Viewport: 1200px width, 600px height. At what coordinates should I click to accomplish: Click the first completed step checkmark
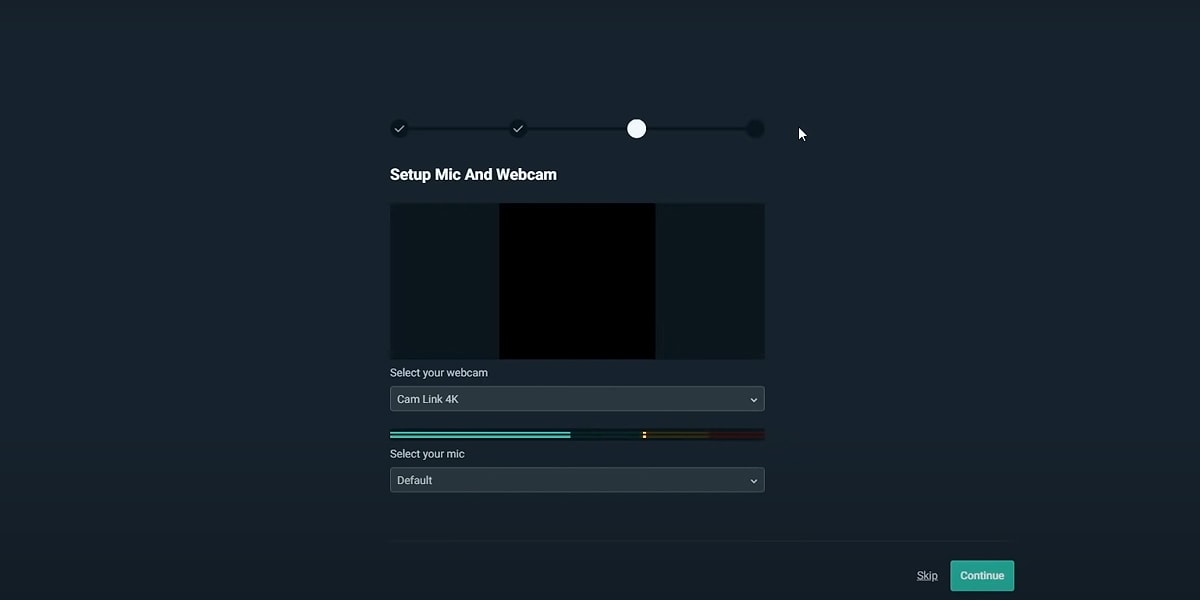pos(400,128)
